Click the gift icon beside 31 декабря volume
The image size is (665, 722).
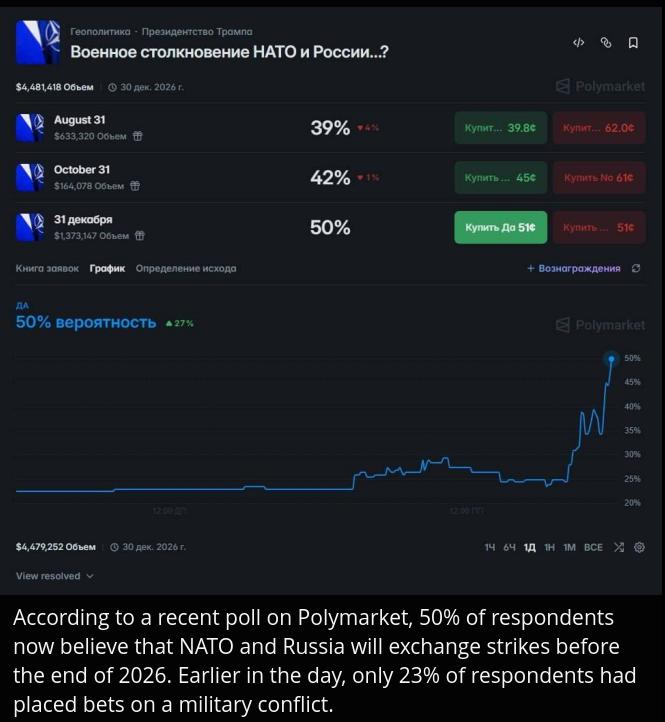coord(140,236)
